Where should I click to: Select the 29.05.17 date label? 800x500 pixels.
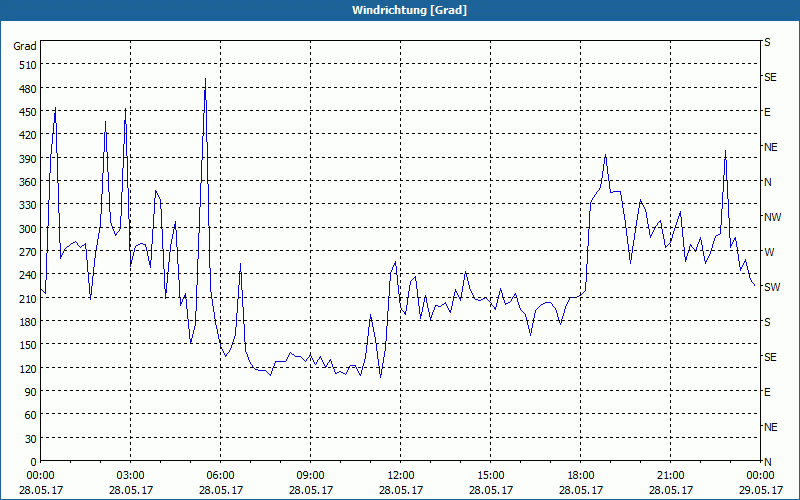click(x=760, y=490)
